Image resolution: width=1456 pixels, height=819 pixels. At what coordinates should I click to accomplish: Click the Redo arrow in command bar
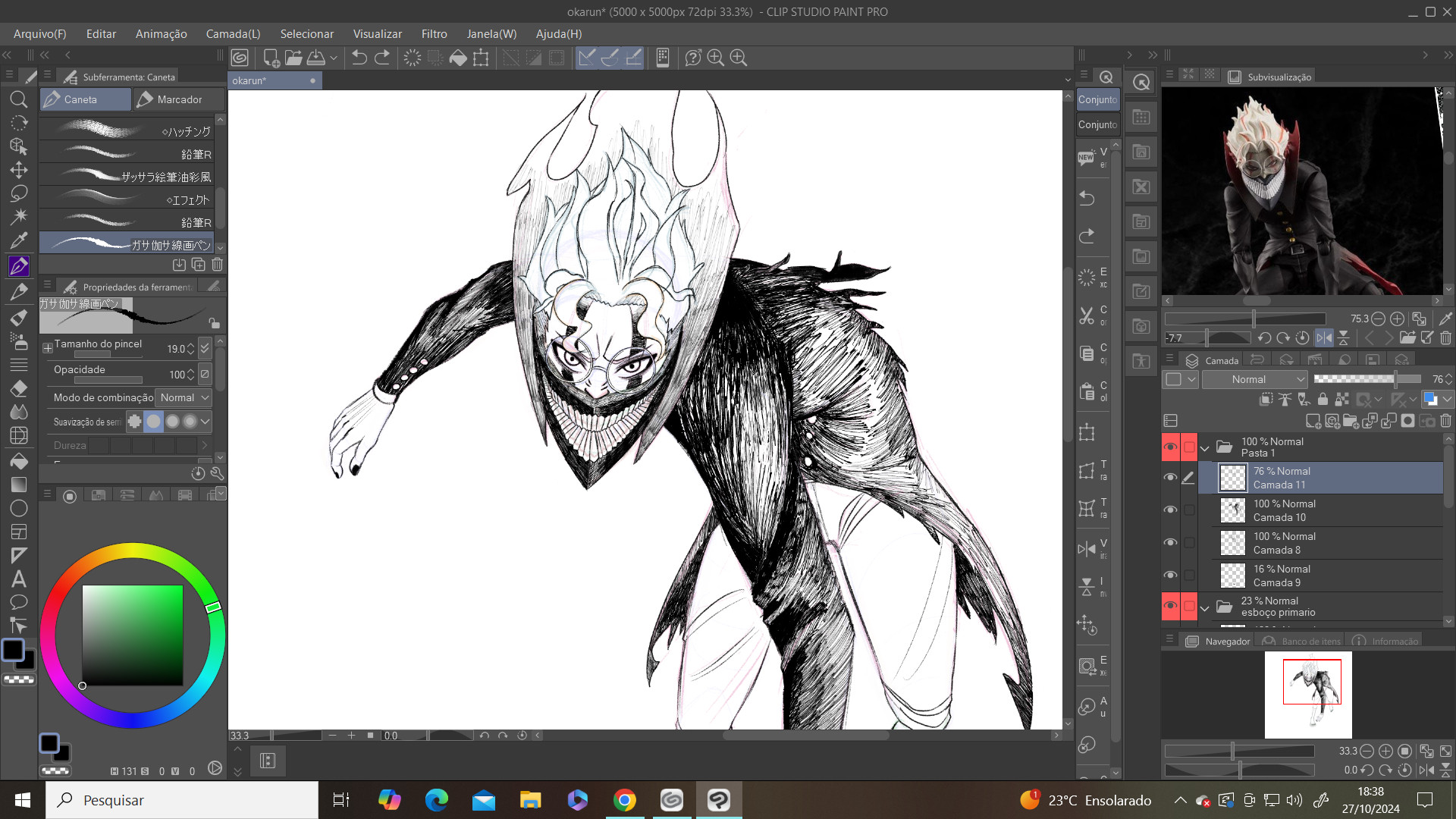click(x=382, y=58)
